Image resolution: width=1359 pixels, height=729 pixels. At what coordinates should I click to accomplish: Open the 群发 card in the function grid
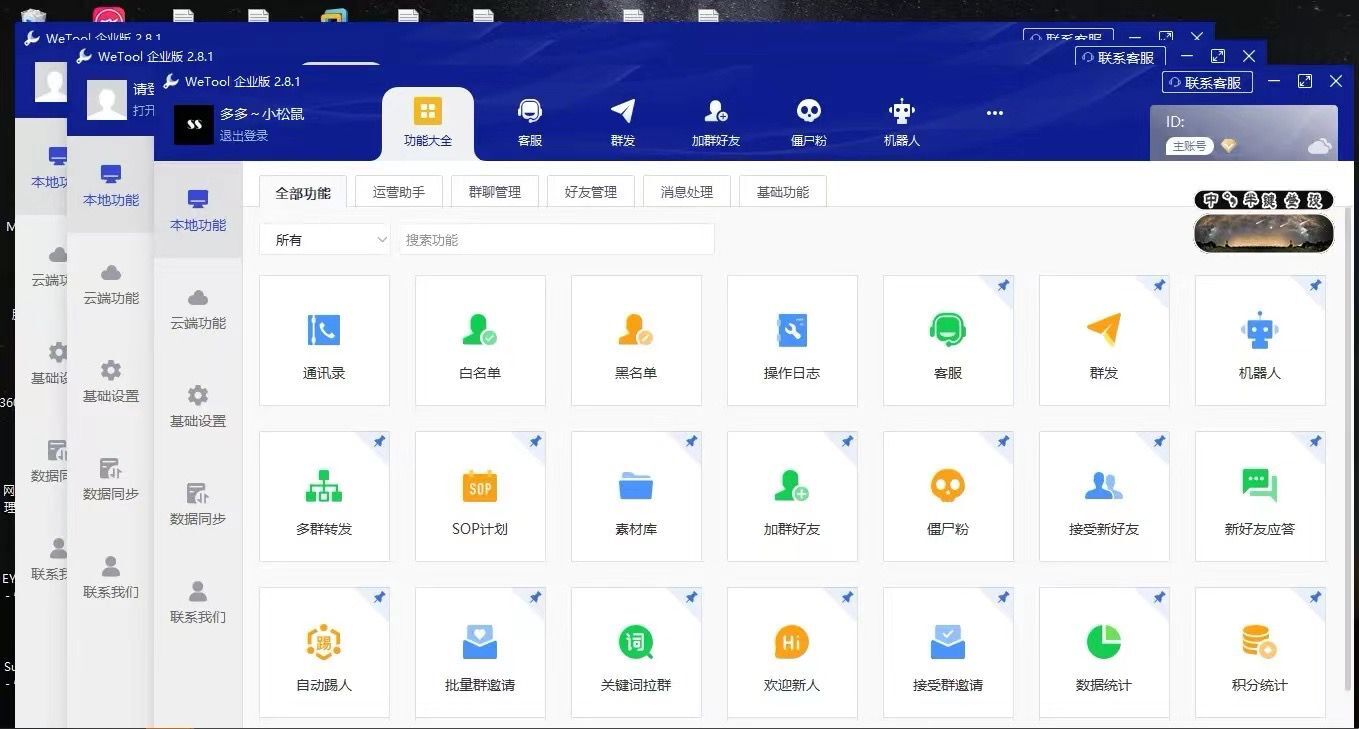tap(1104, 340)
